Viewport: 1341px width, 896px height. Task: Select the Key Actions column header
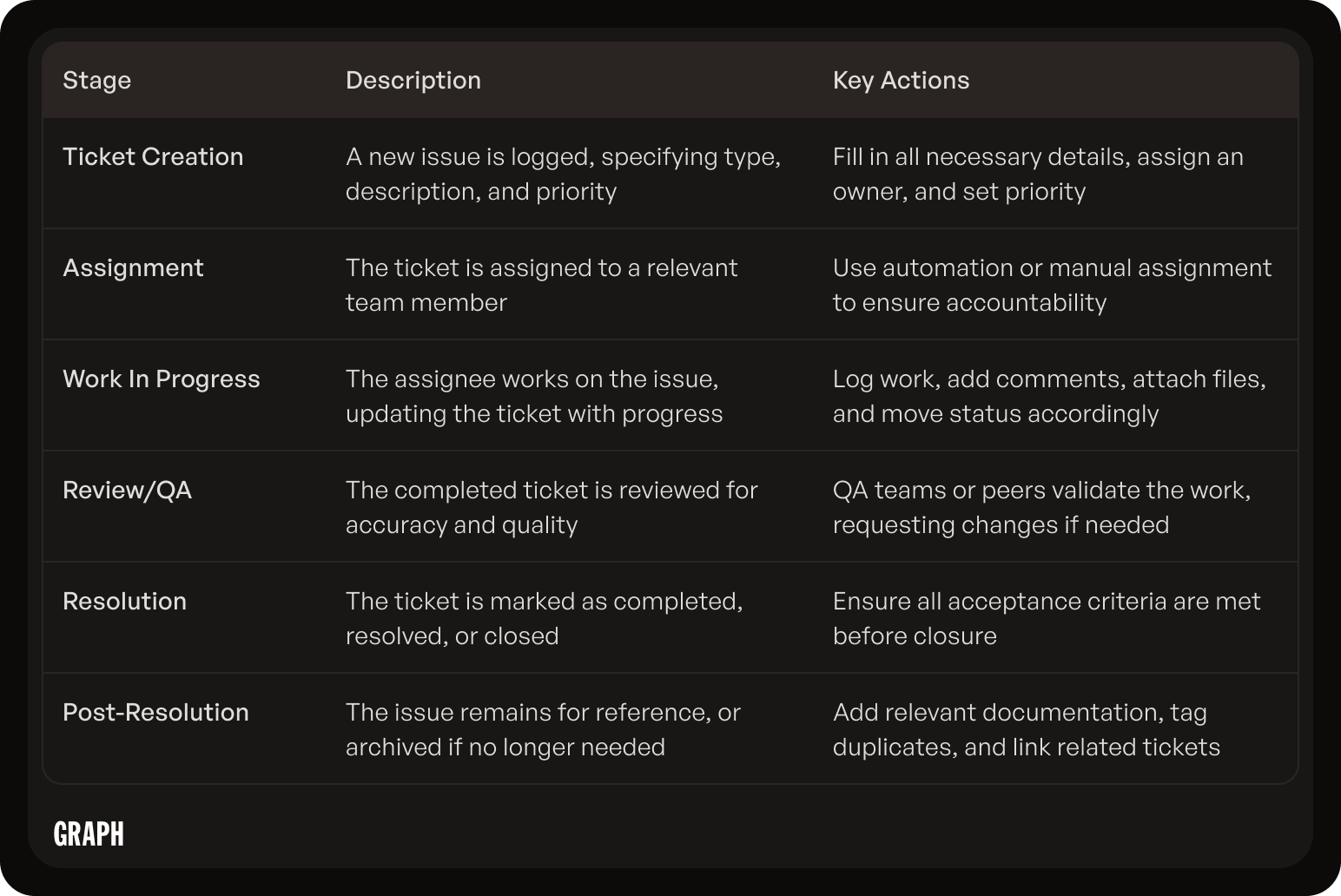click(901, 80)
